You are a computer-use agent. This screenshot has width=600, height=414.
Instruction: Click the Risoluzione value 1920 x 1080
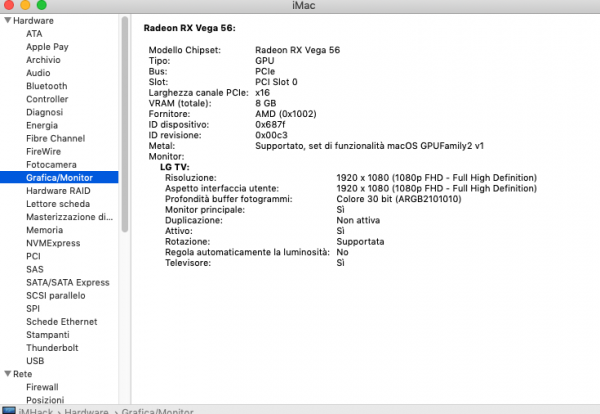pyautogui.click(x=437, y=178)
